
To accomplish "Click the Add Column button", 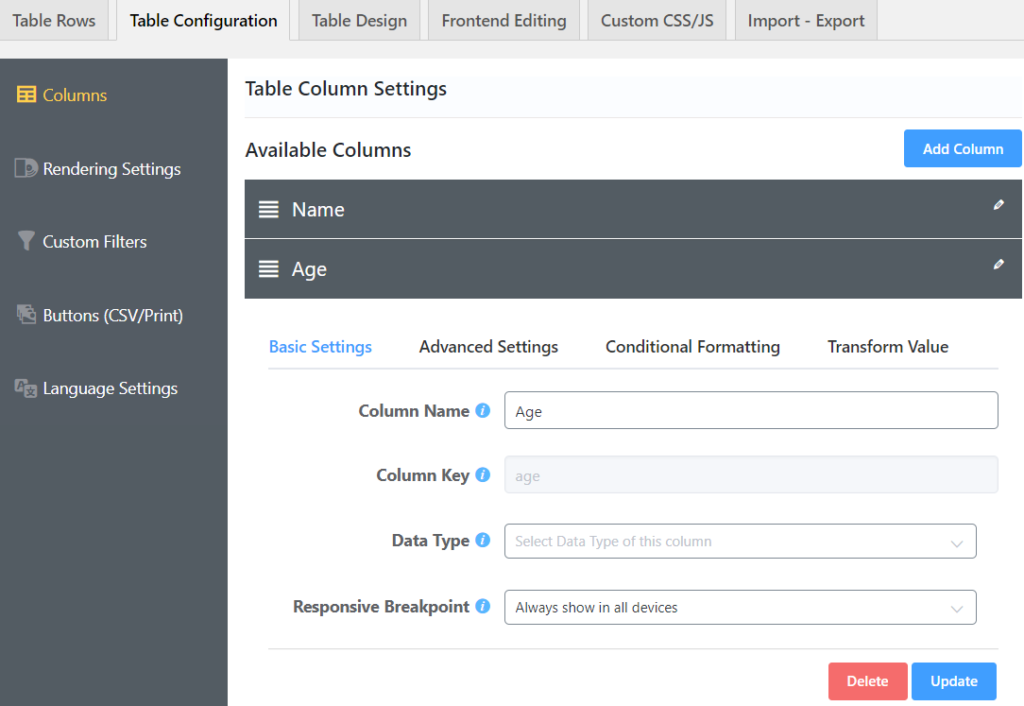I will 962,148.
